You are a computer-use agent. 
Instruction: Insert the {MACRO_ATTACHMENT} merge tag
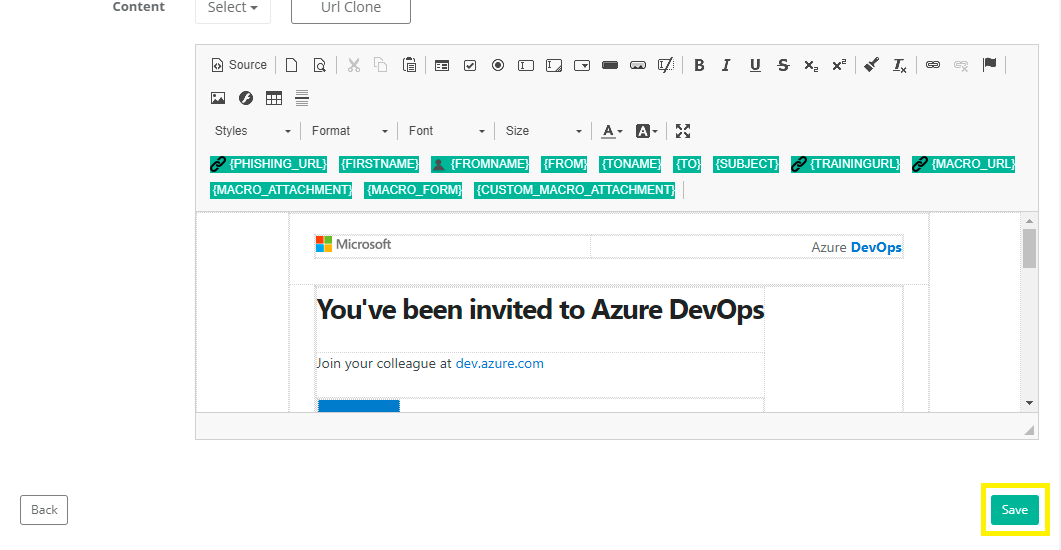click(281, 190)
